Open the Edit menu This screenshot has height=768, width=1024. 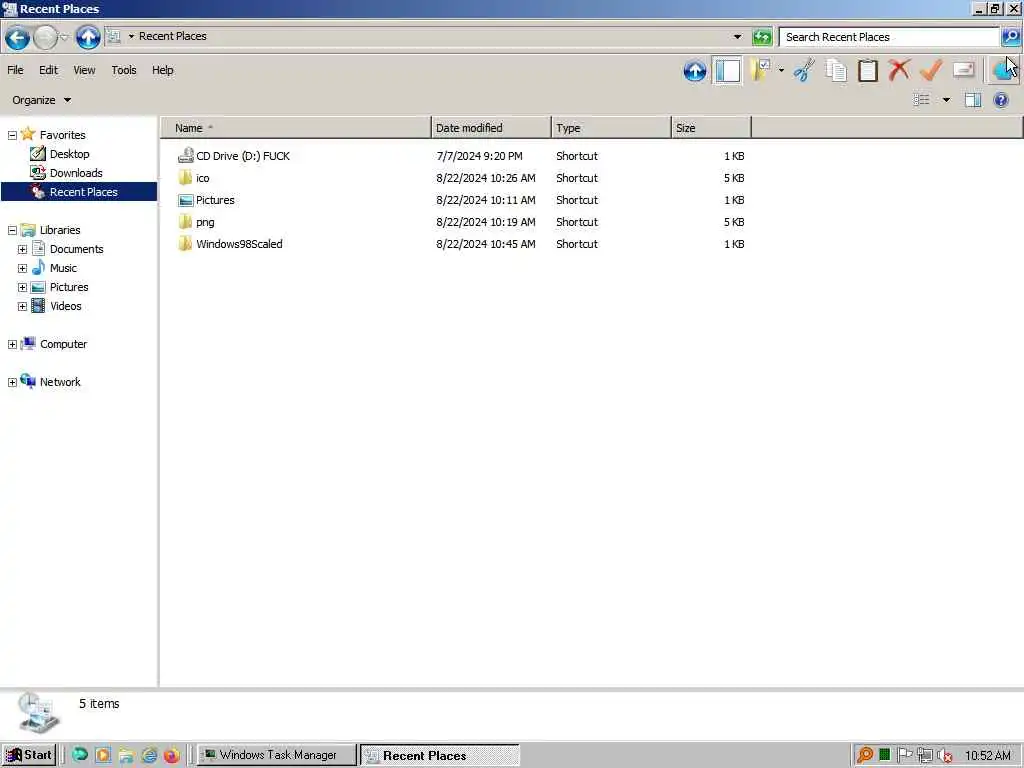[x=48, y=70]
